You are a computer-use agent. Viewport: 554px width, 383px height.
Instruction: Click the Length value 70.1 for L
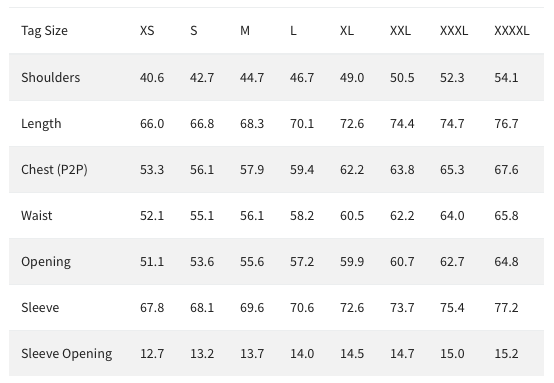point(302,124)
